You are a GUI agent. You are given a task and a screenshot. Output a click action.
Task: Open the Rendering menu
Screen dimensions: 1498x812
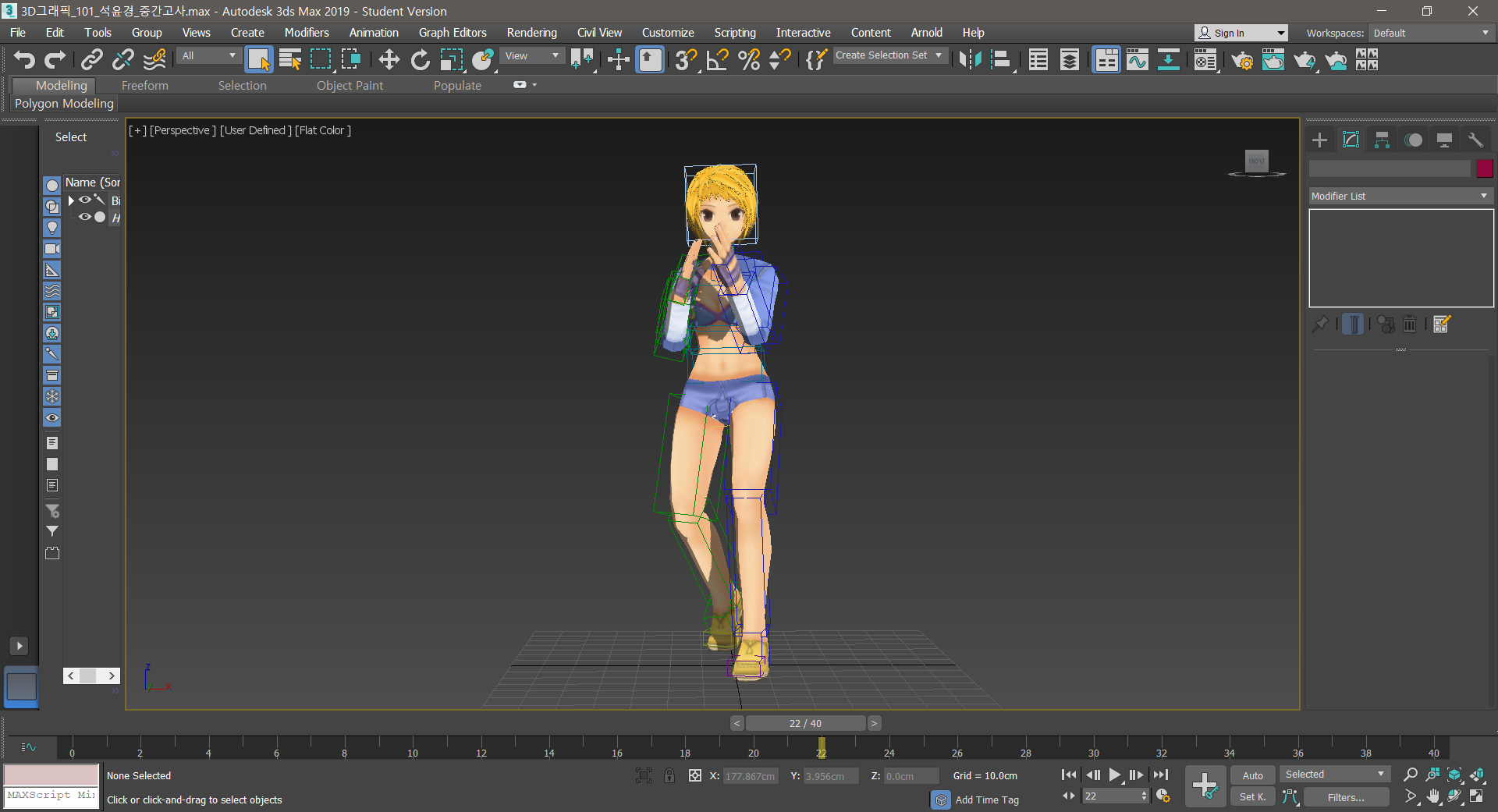pos(532,33)
